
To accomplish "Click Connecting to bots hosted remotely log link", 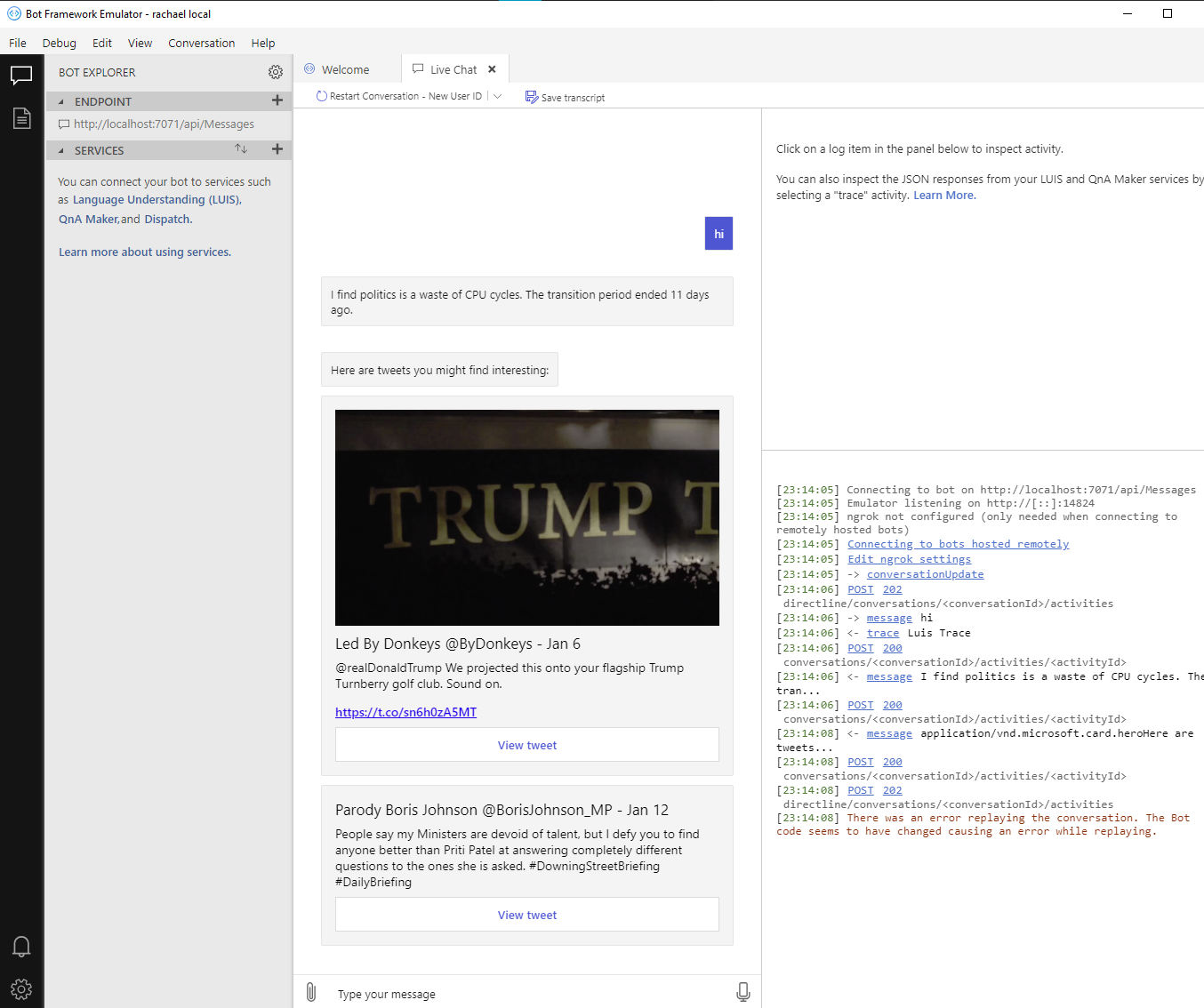I will [958, 544].
